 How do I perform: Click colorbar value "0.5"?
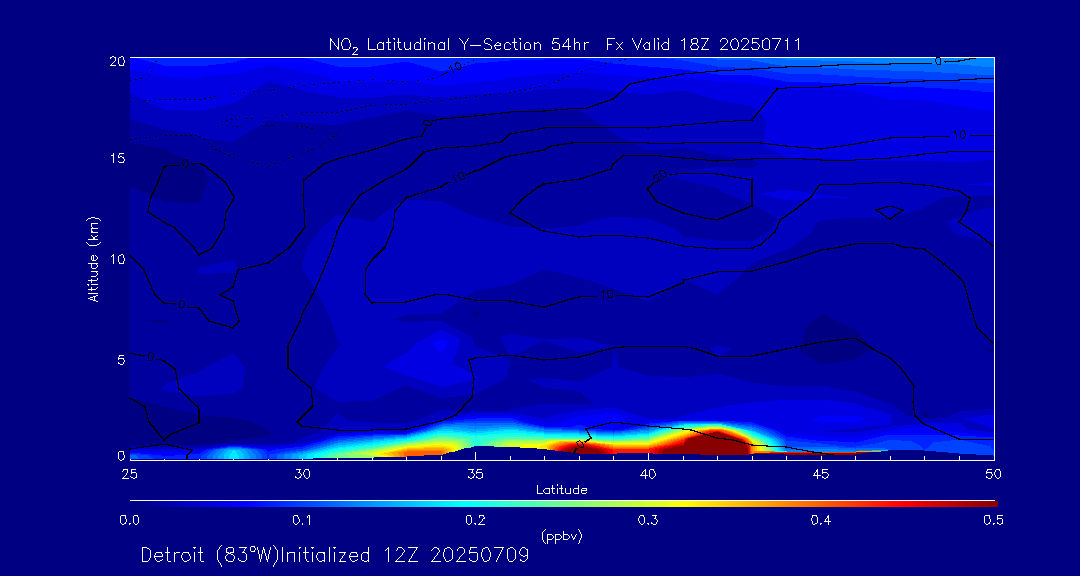(993, 520)
